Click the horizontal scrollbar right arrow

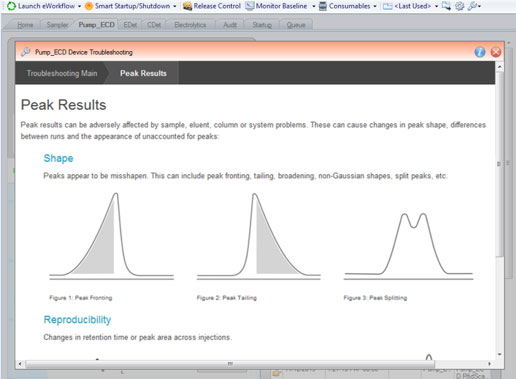(x=489, y=364)
